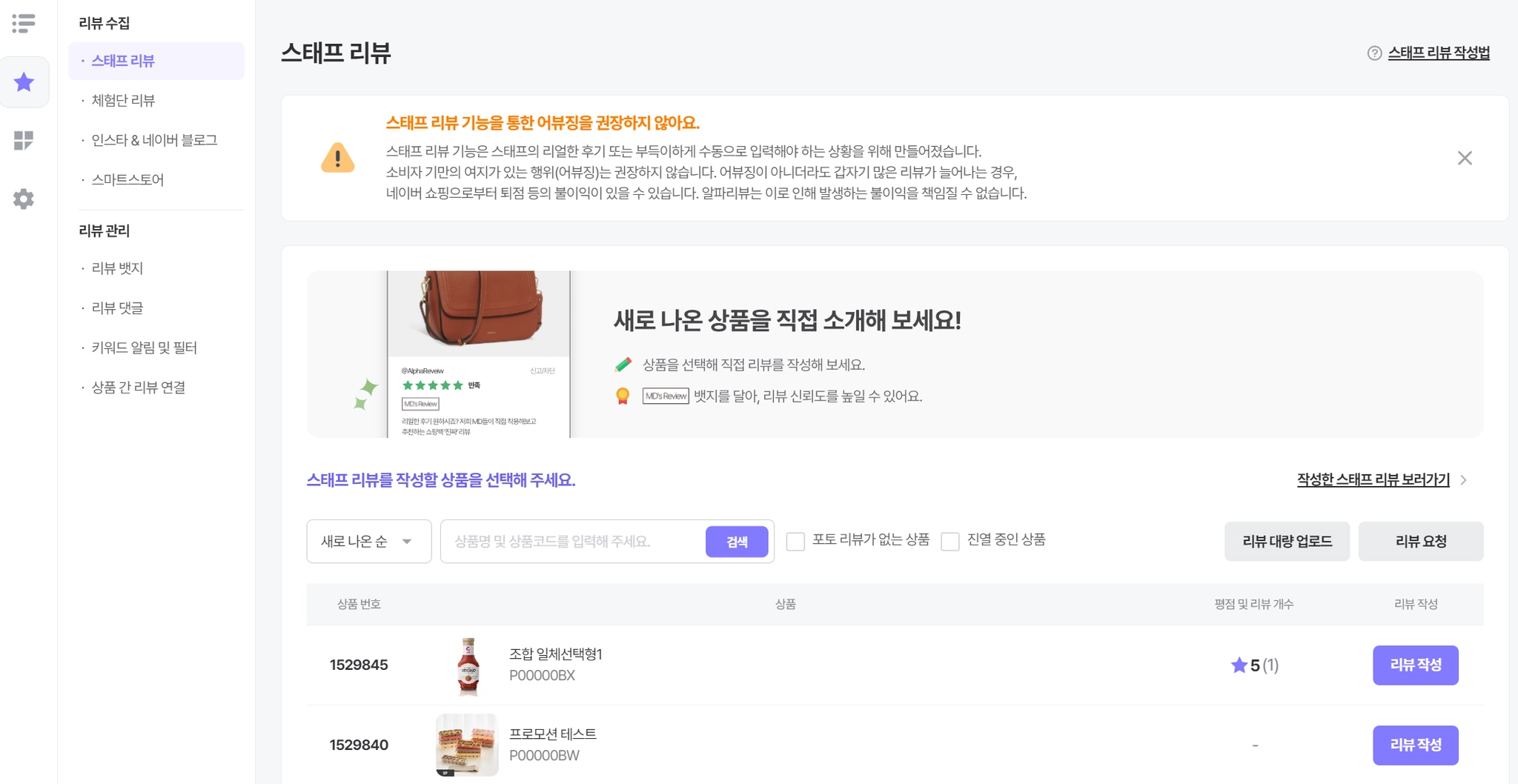Click the orange warning triangle icon
1518x784 pixels.
click(338, 158)
